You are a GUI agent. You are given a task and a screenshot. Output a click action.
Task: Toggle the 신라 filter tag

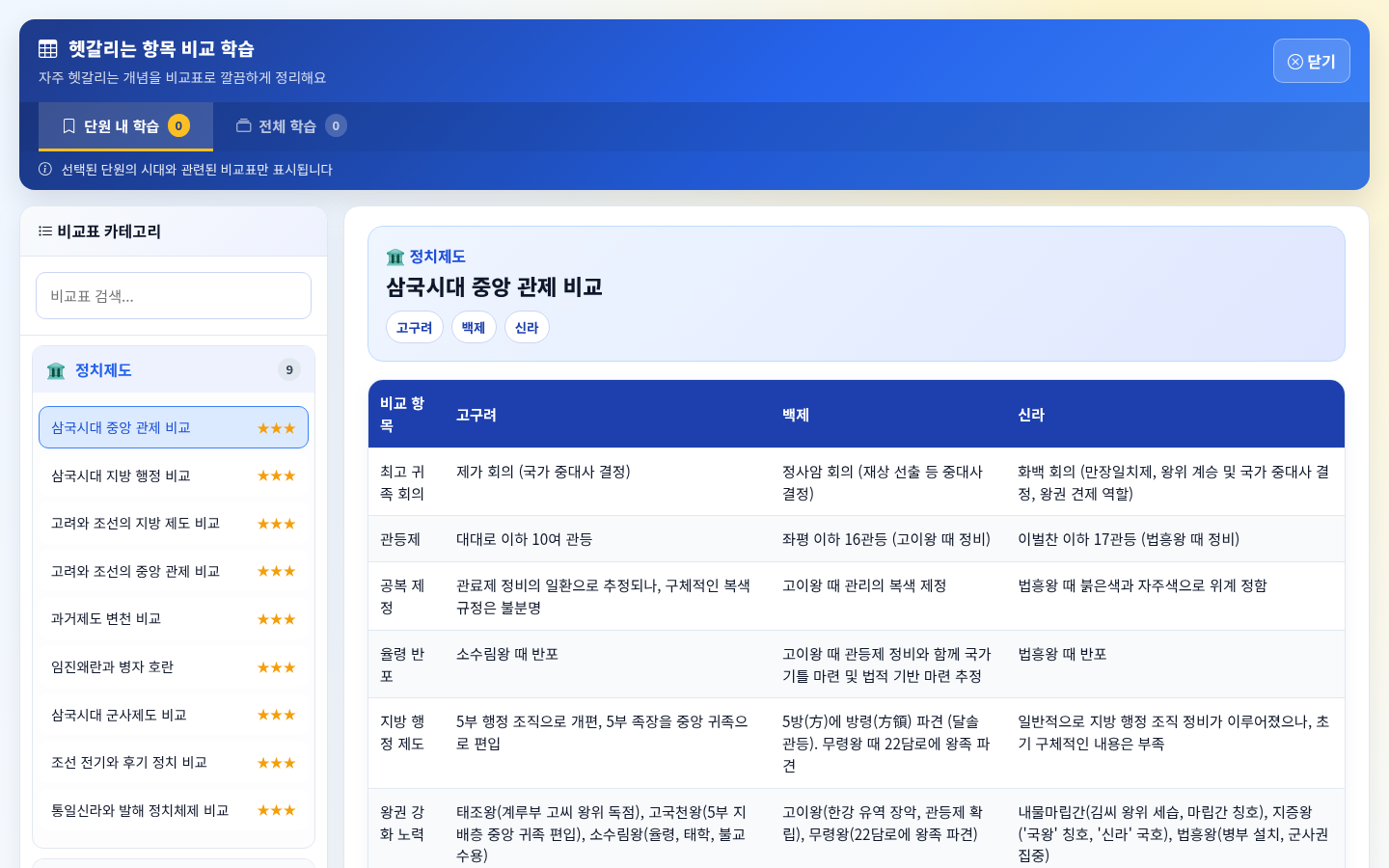point(527,327)
